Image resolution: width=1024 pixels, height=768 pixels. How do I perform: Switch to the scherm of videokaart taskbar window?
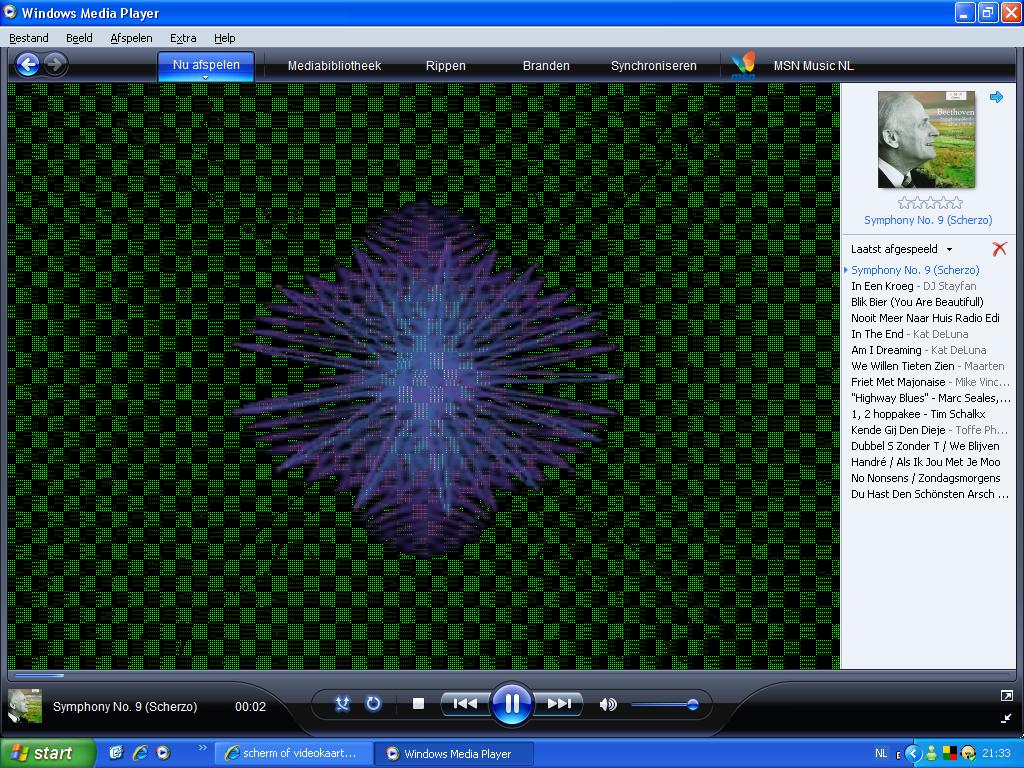295,753
